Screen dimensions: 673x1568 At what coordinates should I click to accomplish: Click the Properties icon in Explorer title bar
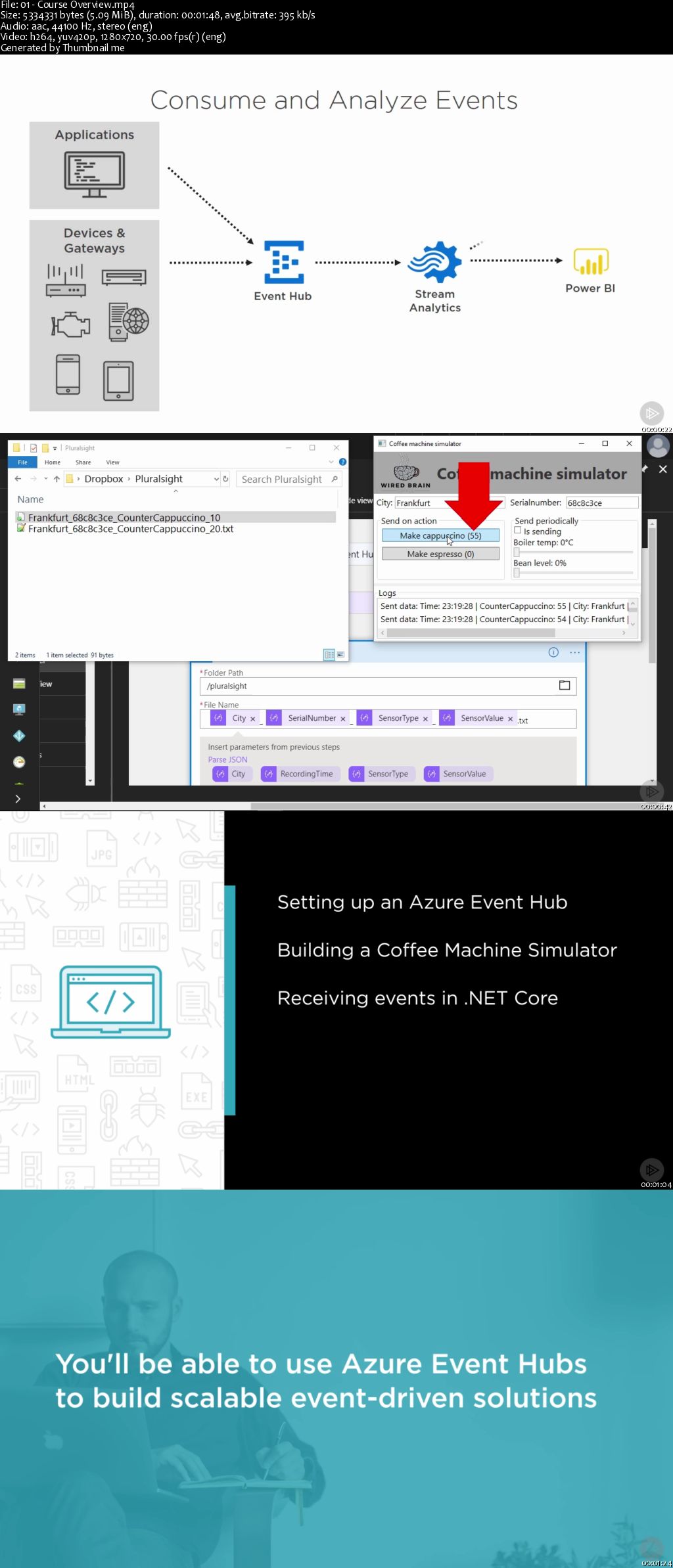point(34,448)
